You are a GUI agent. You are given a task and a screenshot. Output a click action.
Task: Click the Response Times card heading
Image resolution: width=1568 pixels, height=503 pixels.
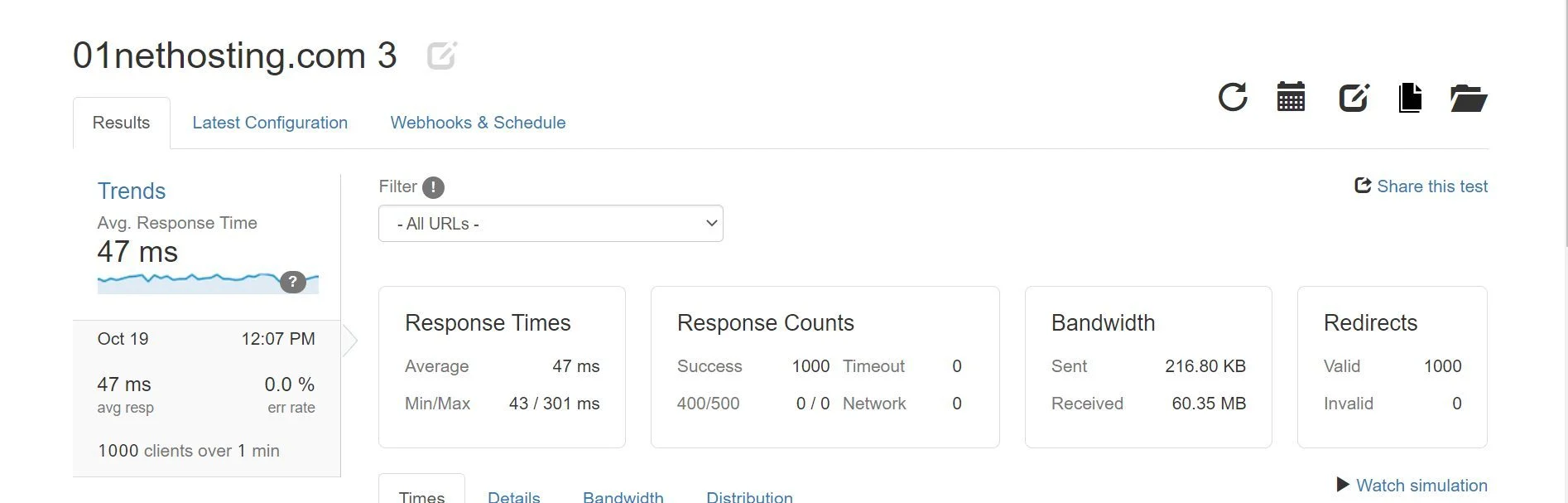(488, 322)
